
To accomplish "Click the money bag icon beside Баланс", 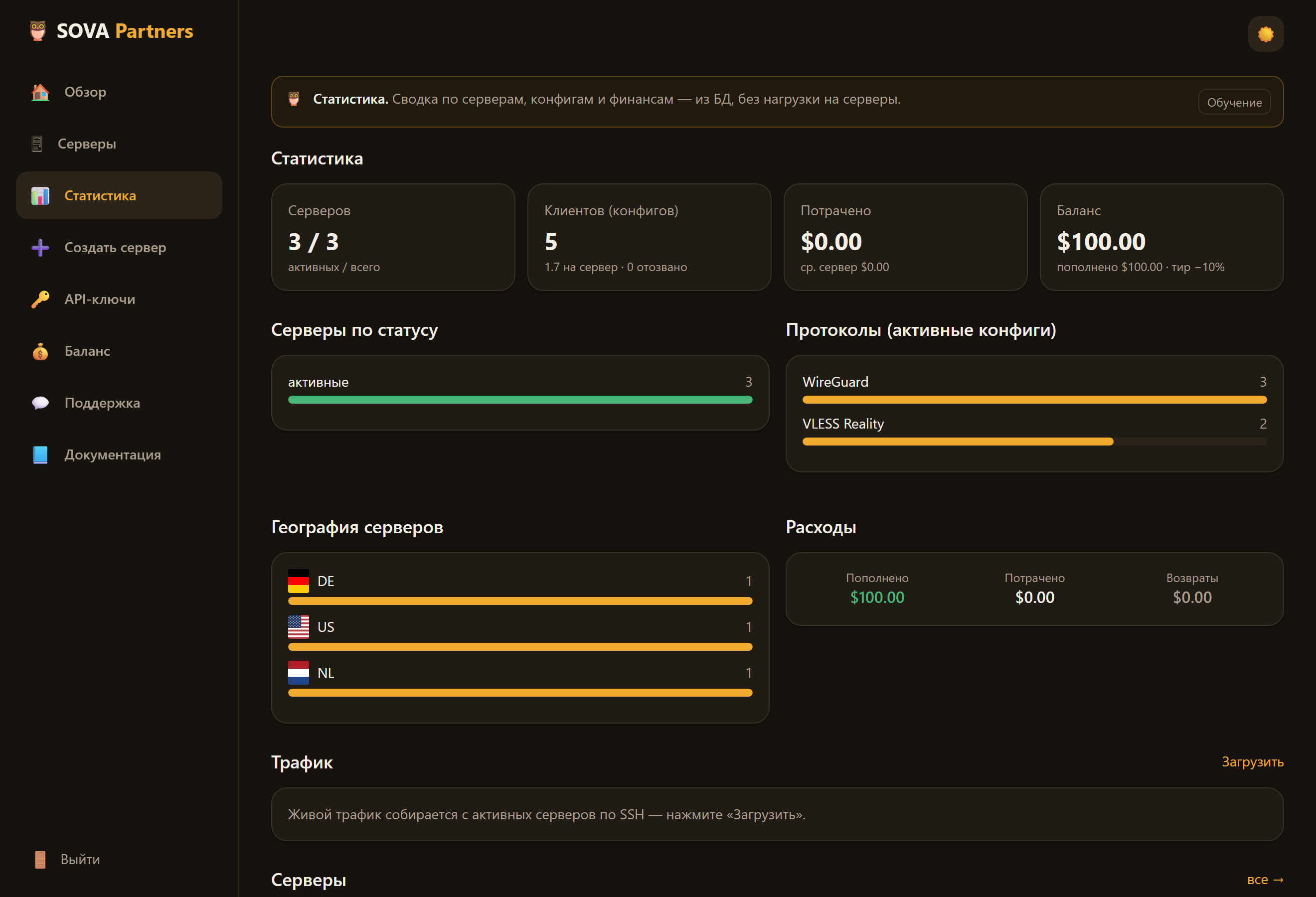I will pos(40,351).
